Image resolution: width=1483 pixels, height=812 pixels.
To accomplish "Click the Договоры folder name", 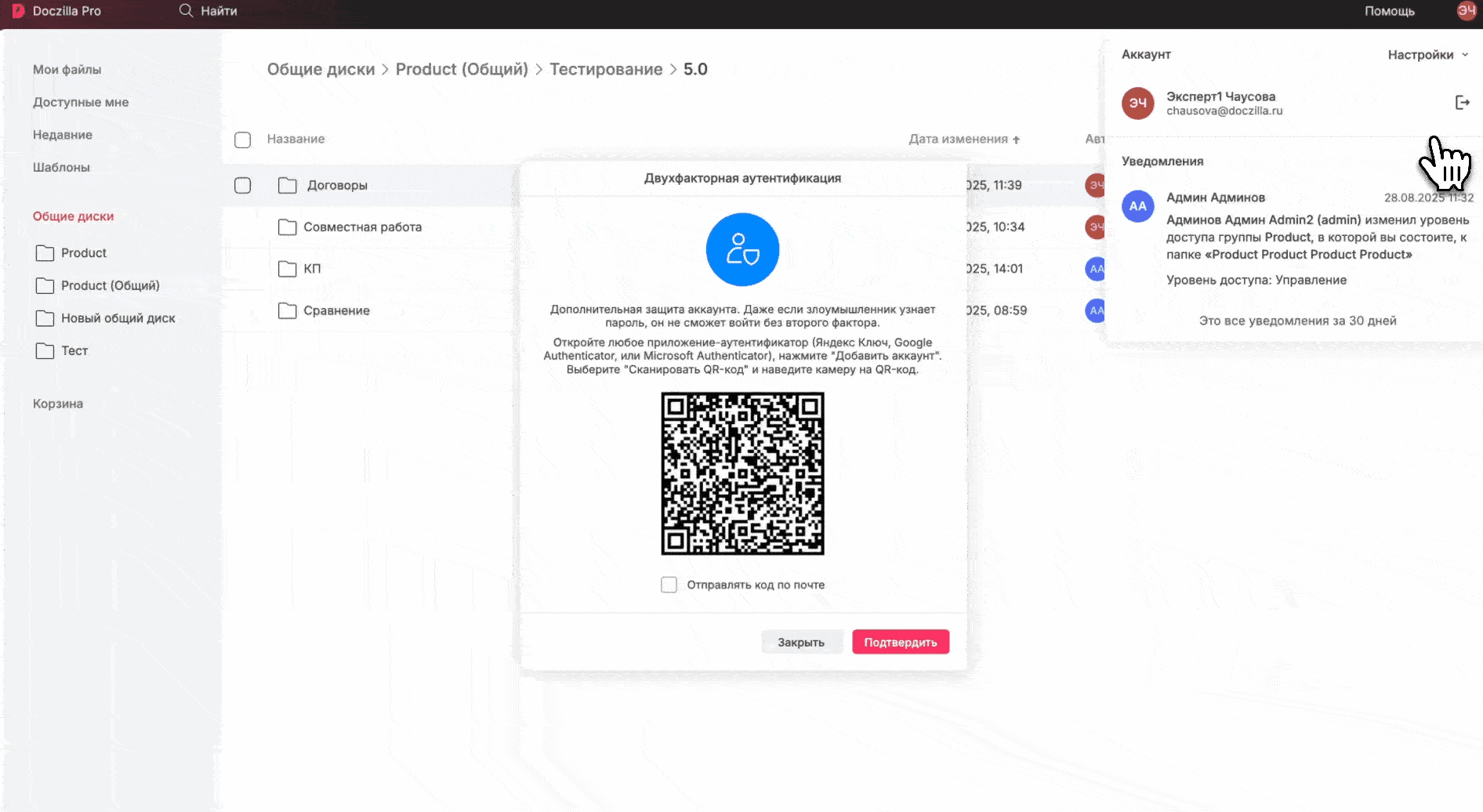I will (337, 186).
